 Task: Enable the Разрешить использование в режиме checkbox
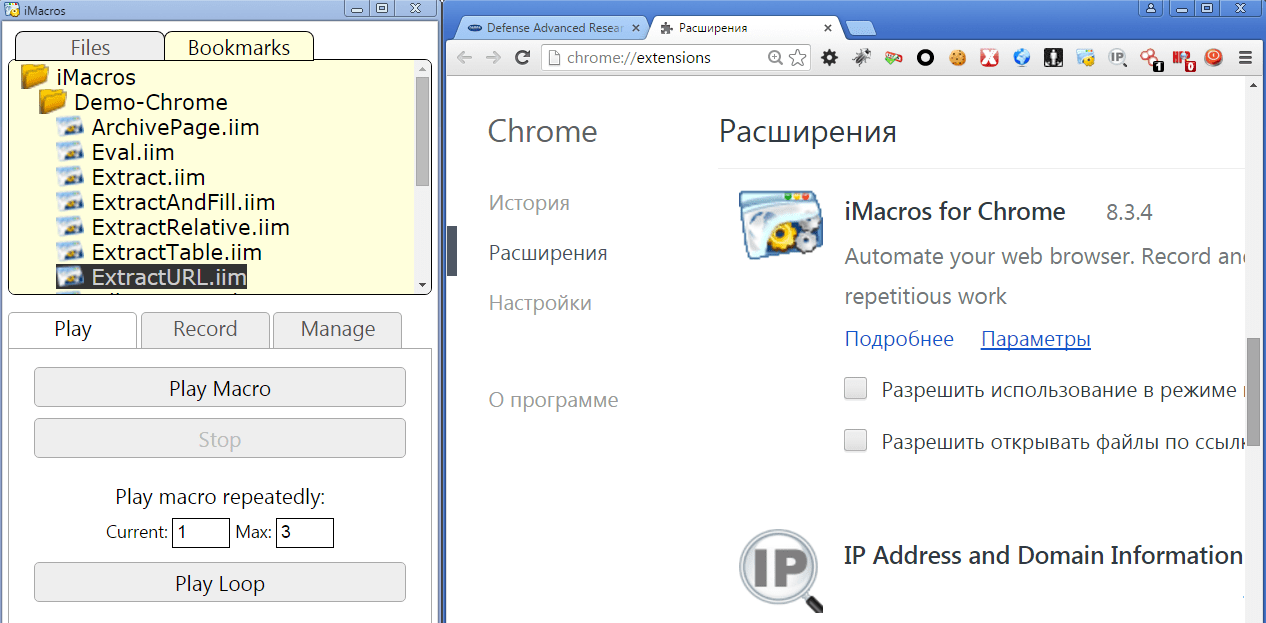pyautogui.click(x=855, y=389)
